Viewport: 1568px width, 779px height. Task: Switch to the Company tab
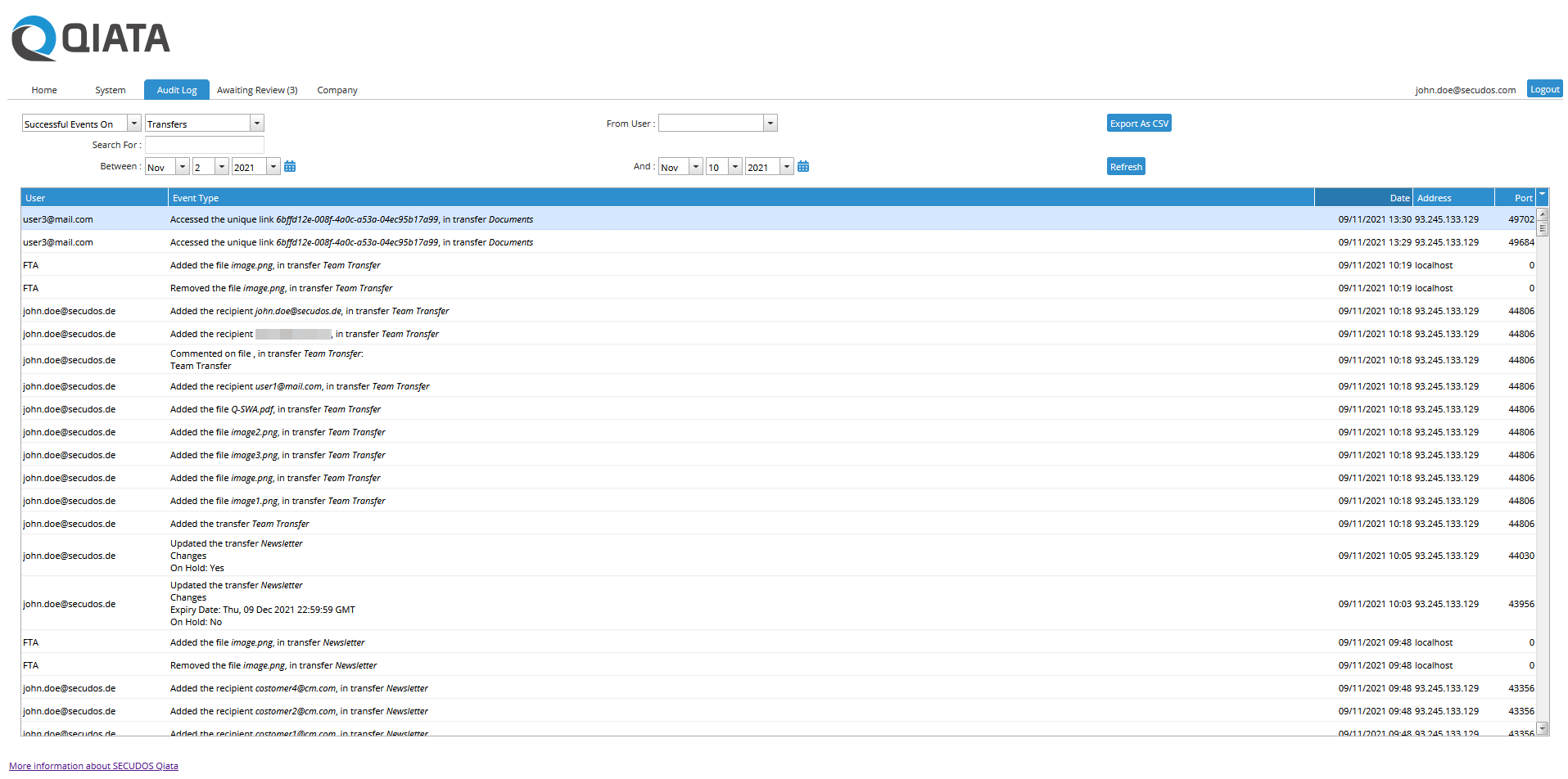point(337,90)
